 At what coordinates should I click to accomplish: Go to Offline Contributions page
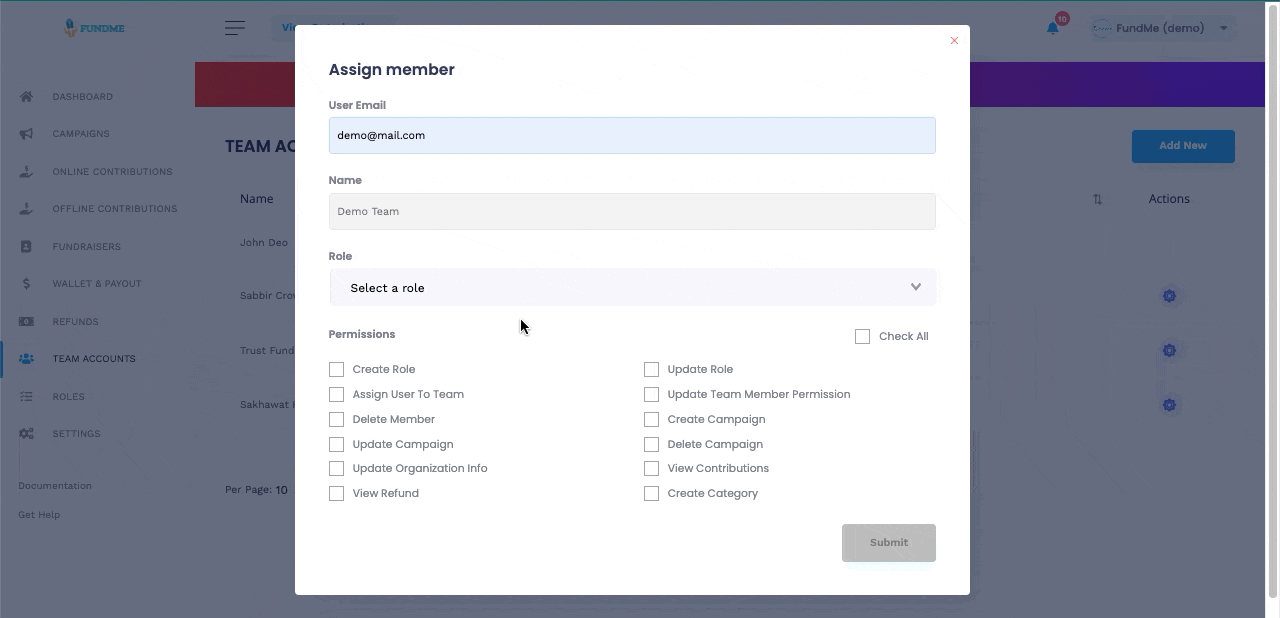tap(115, 209)
